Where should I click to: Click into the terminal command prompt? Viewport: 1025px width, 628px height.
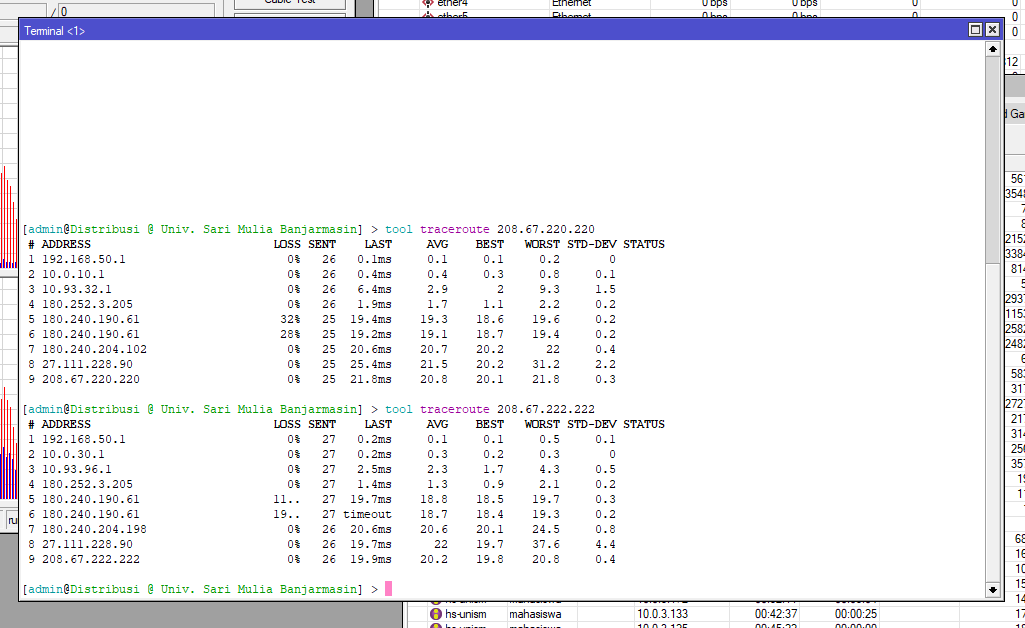[390, 589]
